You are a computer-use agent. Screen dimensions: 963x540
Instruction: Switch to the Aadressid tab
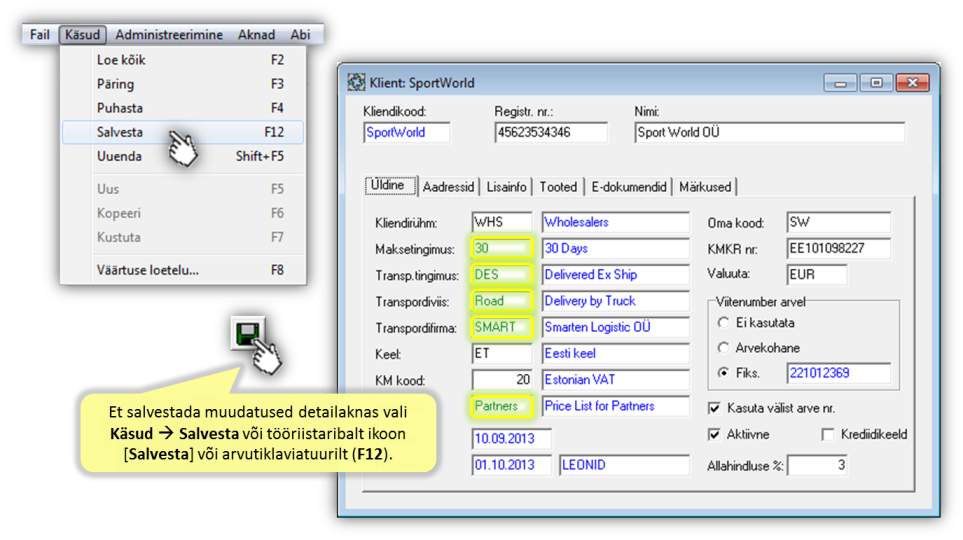(x=448, y=187)
